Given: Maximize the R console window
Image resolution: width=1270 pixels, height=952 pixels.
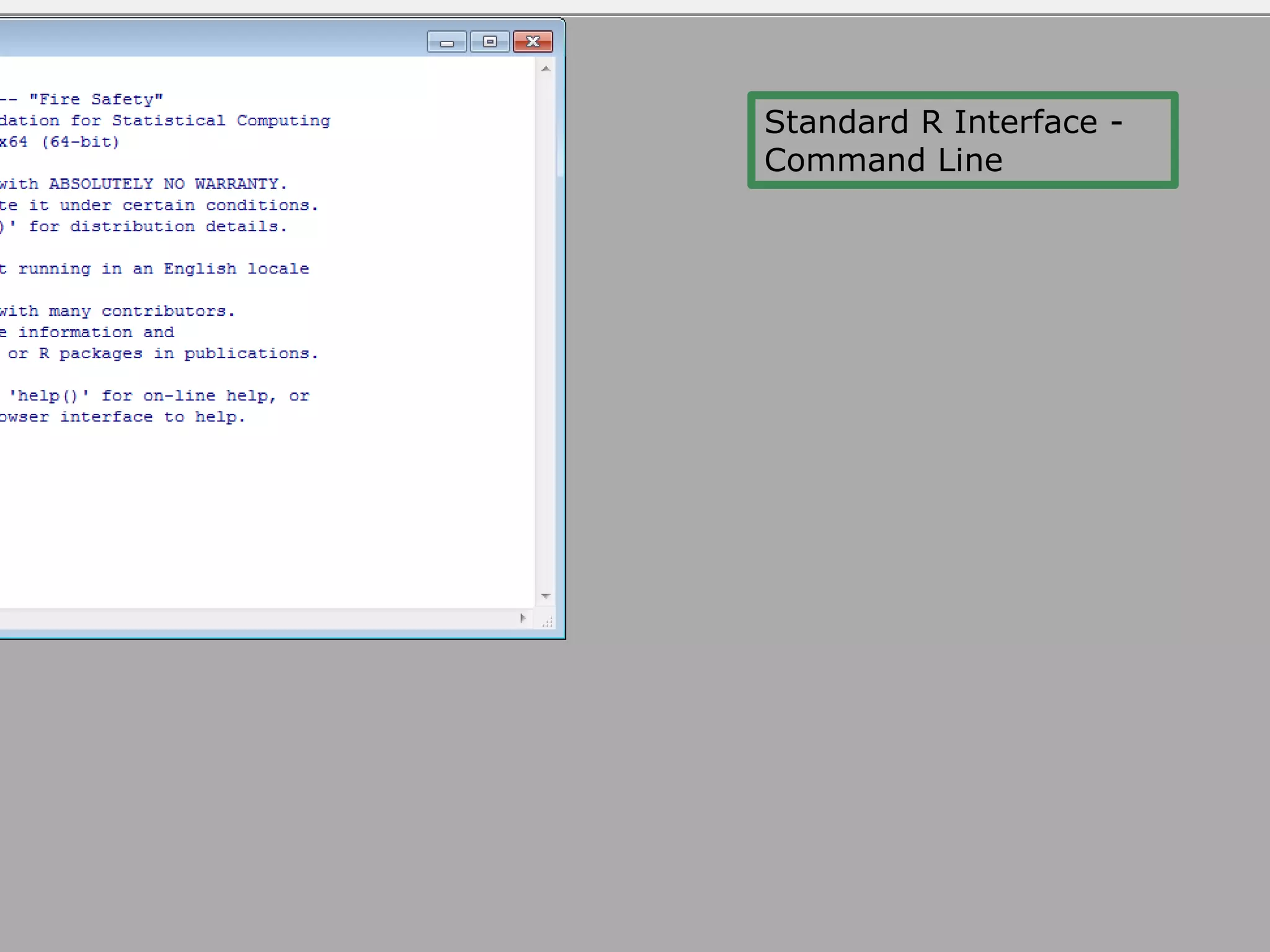Looking at the screenshot, I should 490,42.
